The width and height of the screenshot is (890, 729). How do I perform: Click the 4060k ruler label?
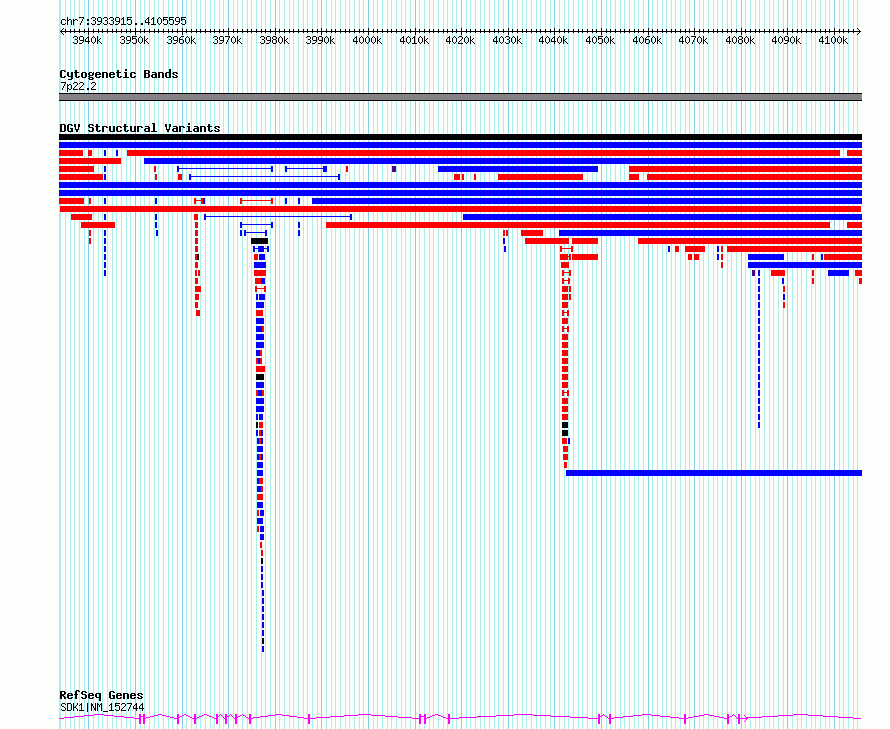point(647,40)
